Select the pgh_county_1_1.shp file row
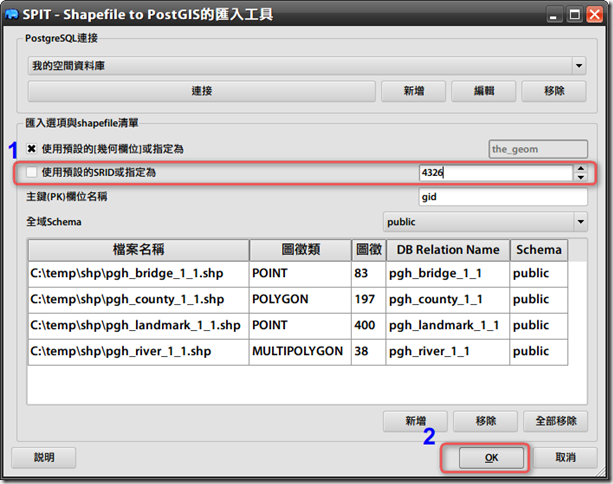613x484 pixels. [x=138, y=299]
